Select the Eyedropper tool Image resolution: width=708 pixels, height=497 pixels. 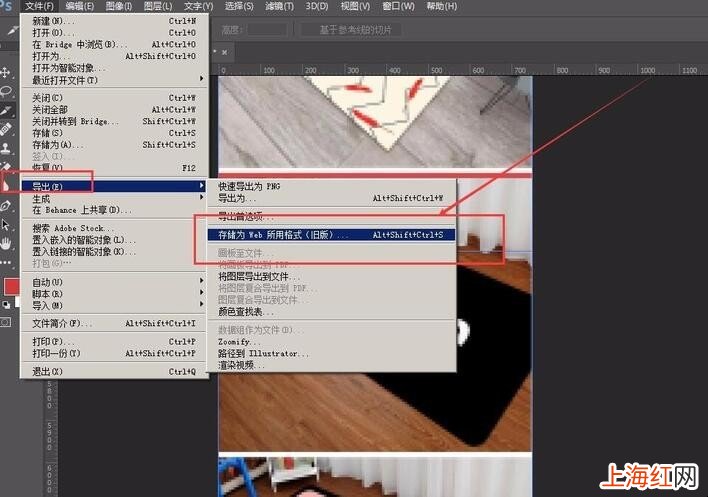point(6,111)
